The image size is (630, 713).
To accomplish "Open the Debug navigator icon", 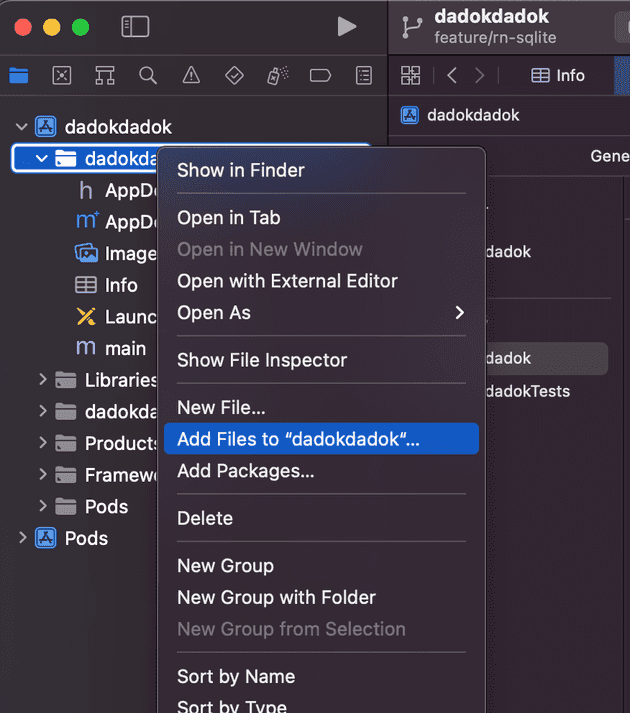I will point(277,76).
